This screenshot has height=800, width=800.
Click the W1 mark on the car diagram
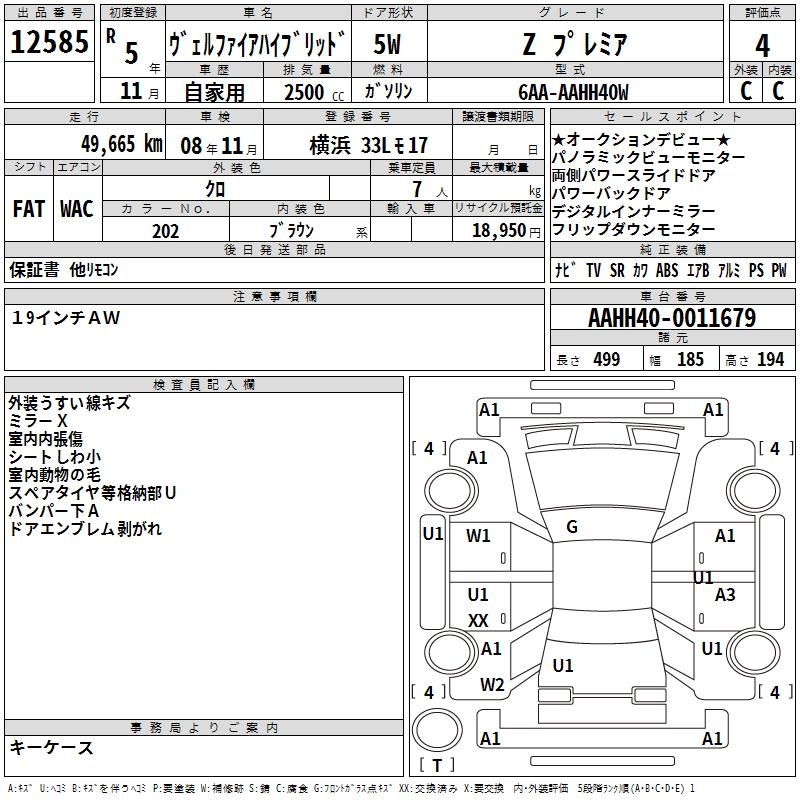coord(479,536)
